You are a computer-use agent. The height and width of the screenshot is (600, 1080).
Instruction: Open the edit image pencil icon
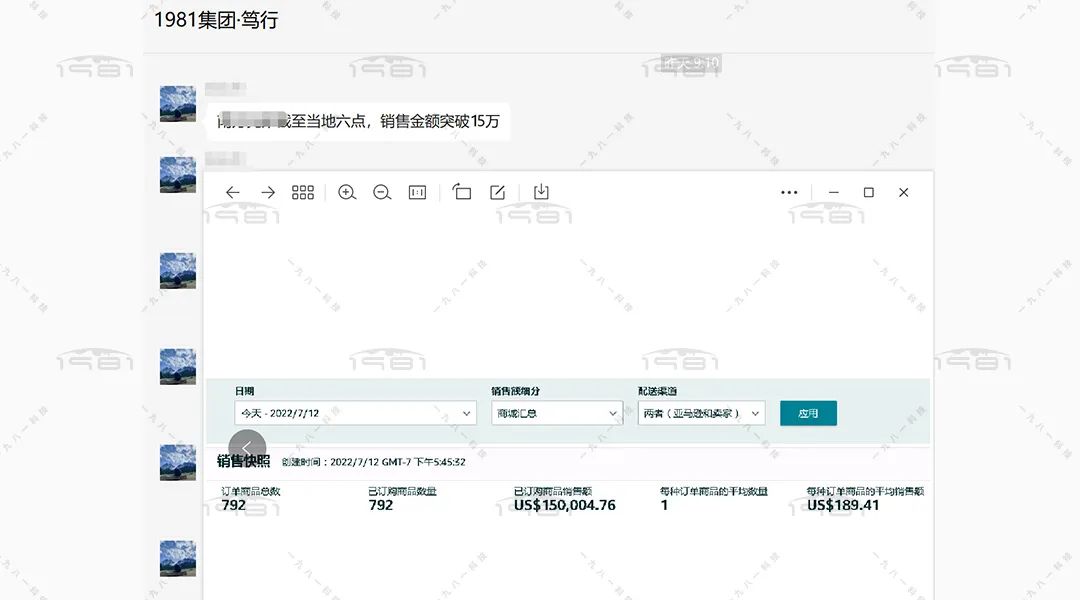tap(497, 192)
